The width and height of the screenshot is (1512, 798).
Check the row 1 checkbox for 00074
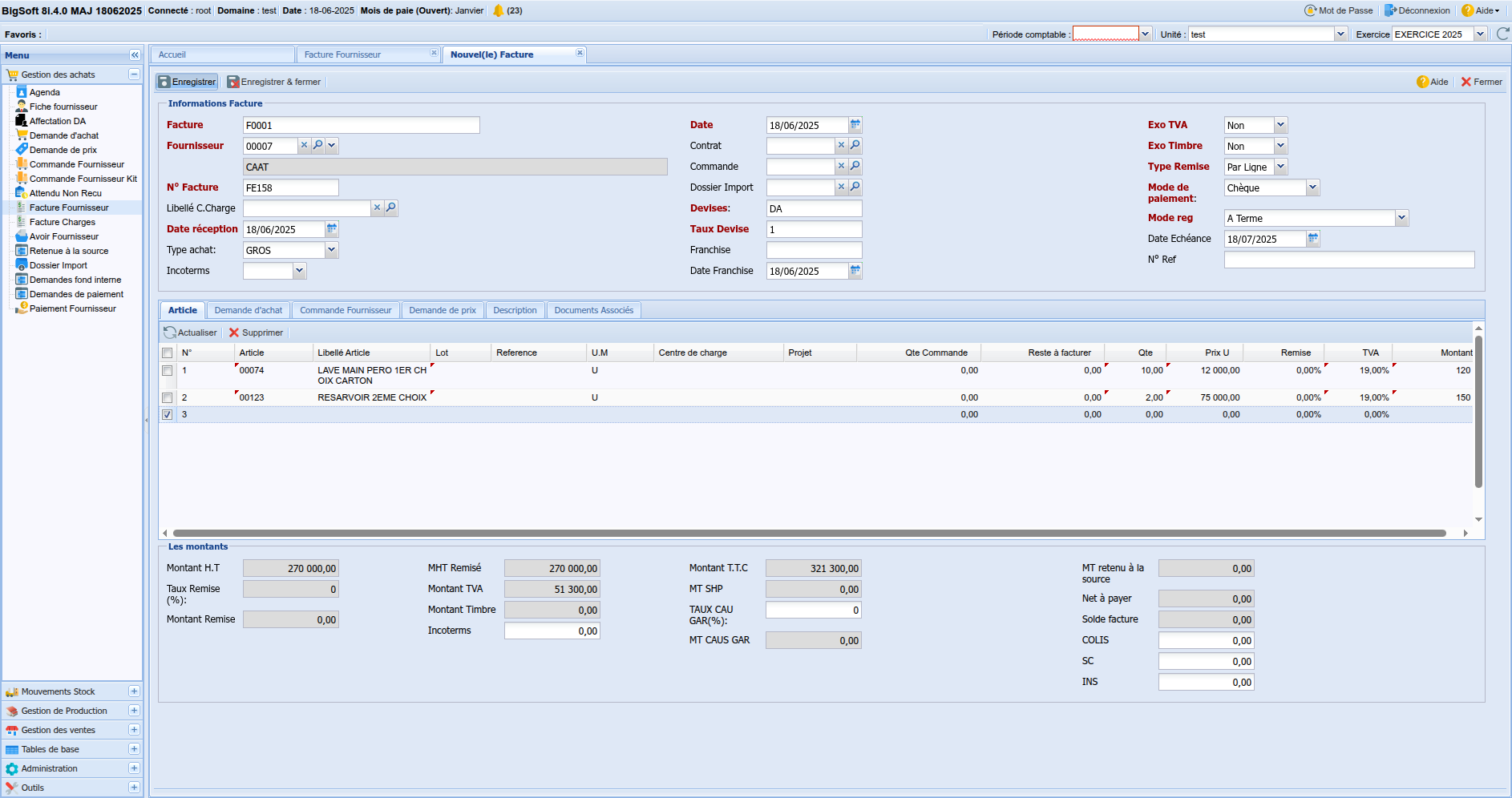(x=167, y=371)
